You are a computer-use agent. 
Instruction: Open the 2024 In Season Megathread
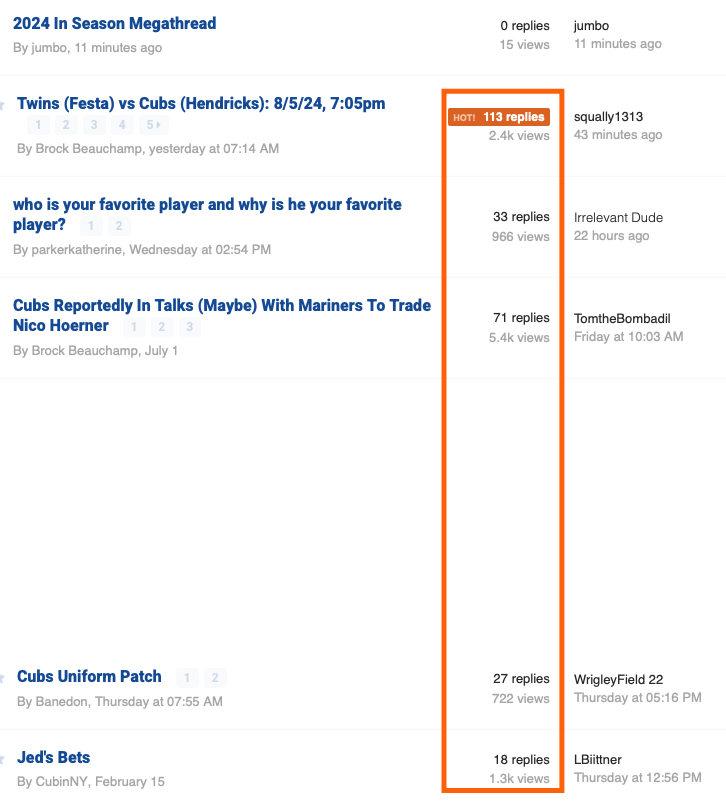coord(114,23)
